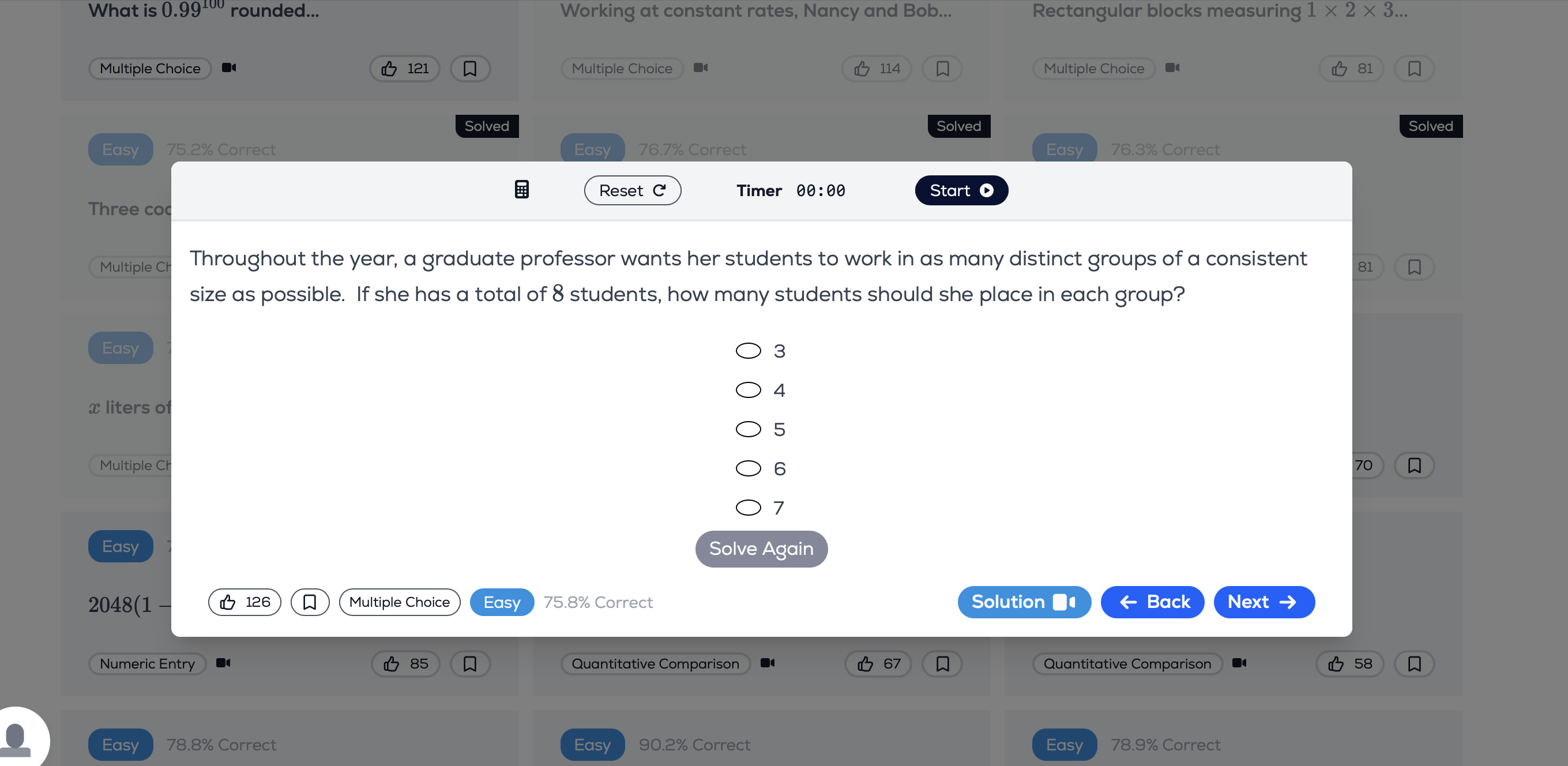
Task: Select answer choice 3
Action: point(748,351)
